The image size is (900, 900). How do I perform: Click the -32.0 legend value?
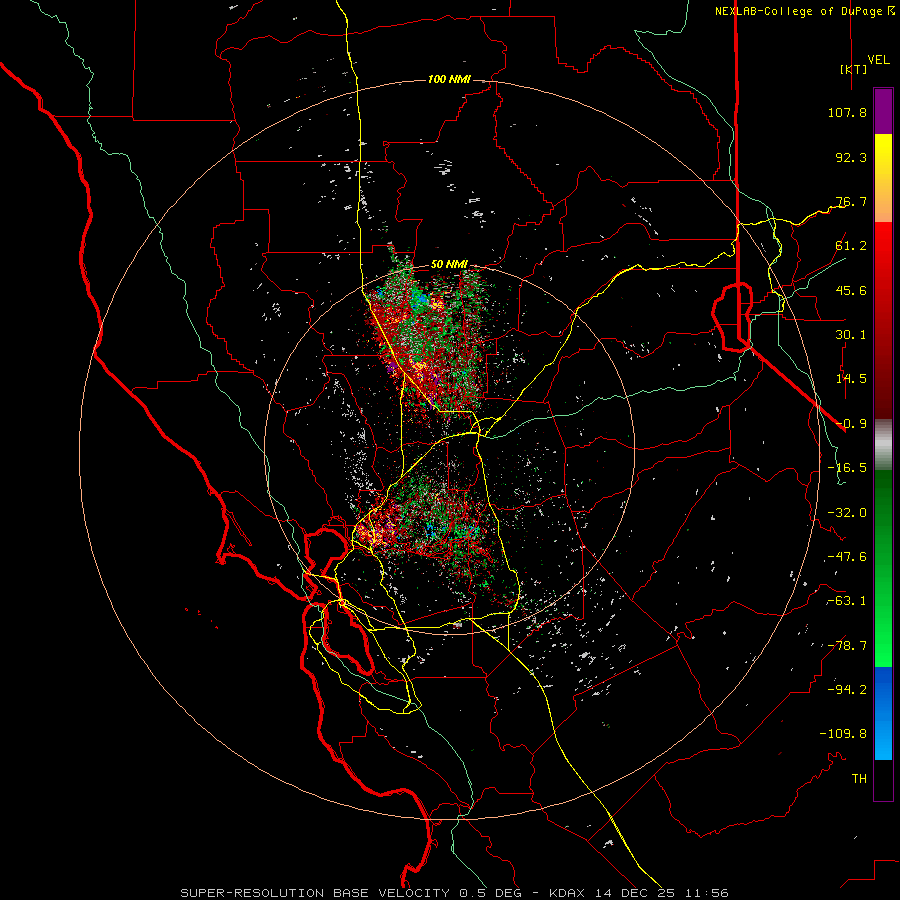pyautogui.click(x=847, y=513)
